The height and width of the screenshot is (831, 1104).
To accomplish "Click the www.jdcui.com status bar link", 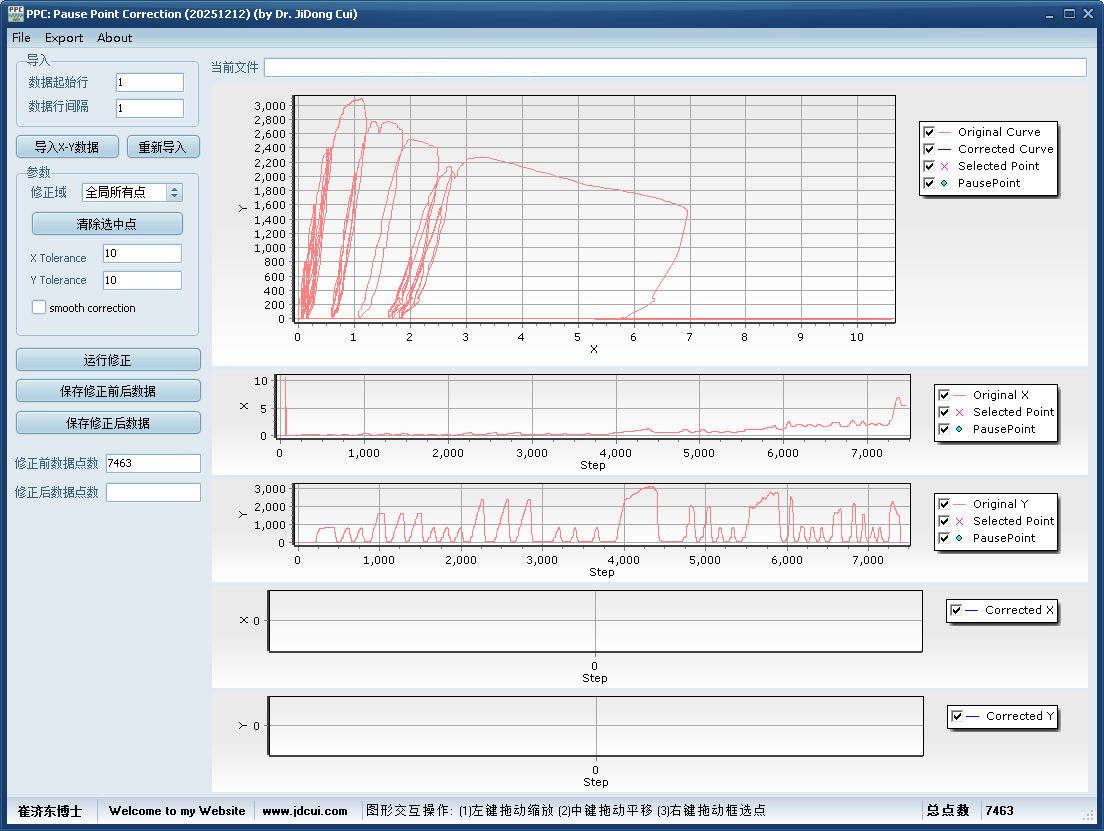I will (x=305, y=811).
